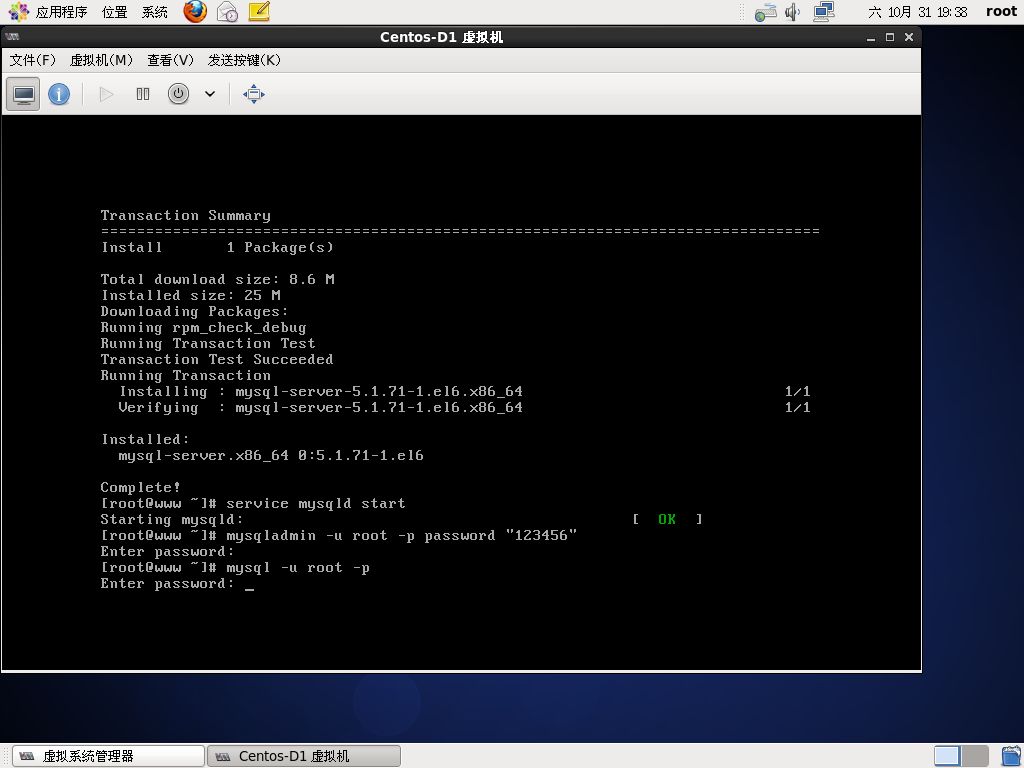Switch console to fullscreen mode

(x=253, y=94)
